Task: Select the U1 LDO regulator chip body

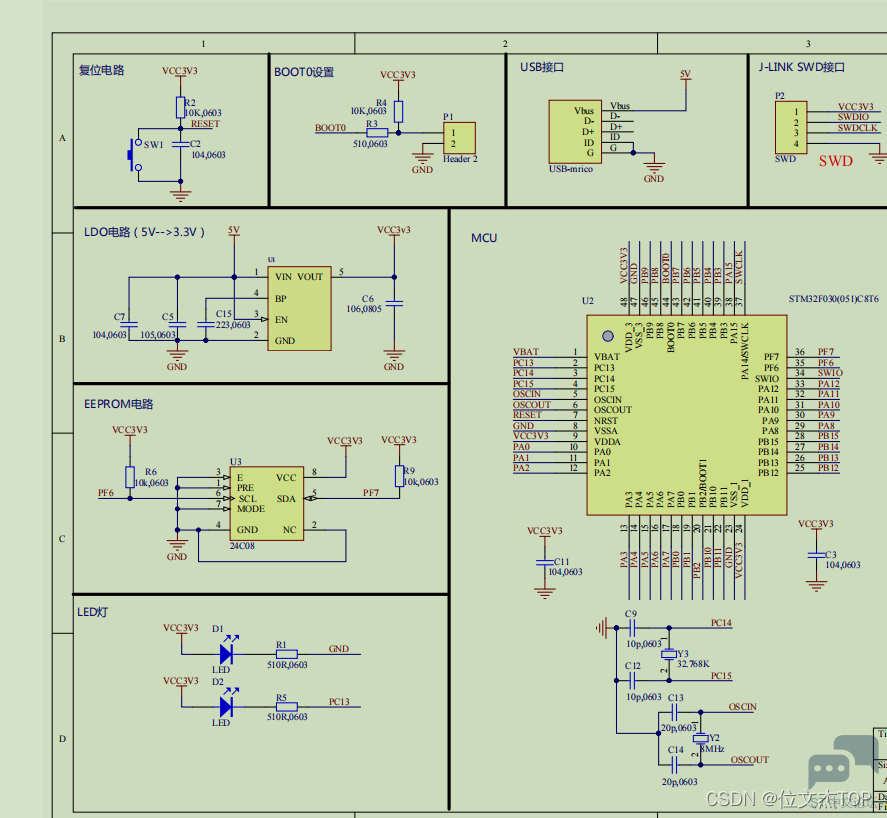Action: pos(299,309)
